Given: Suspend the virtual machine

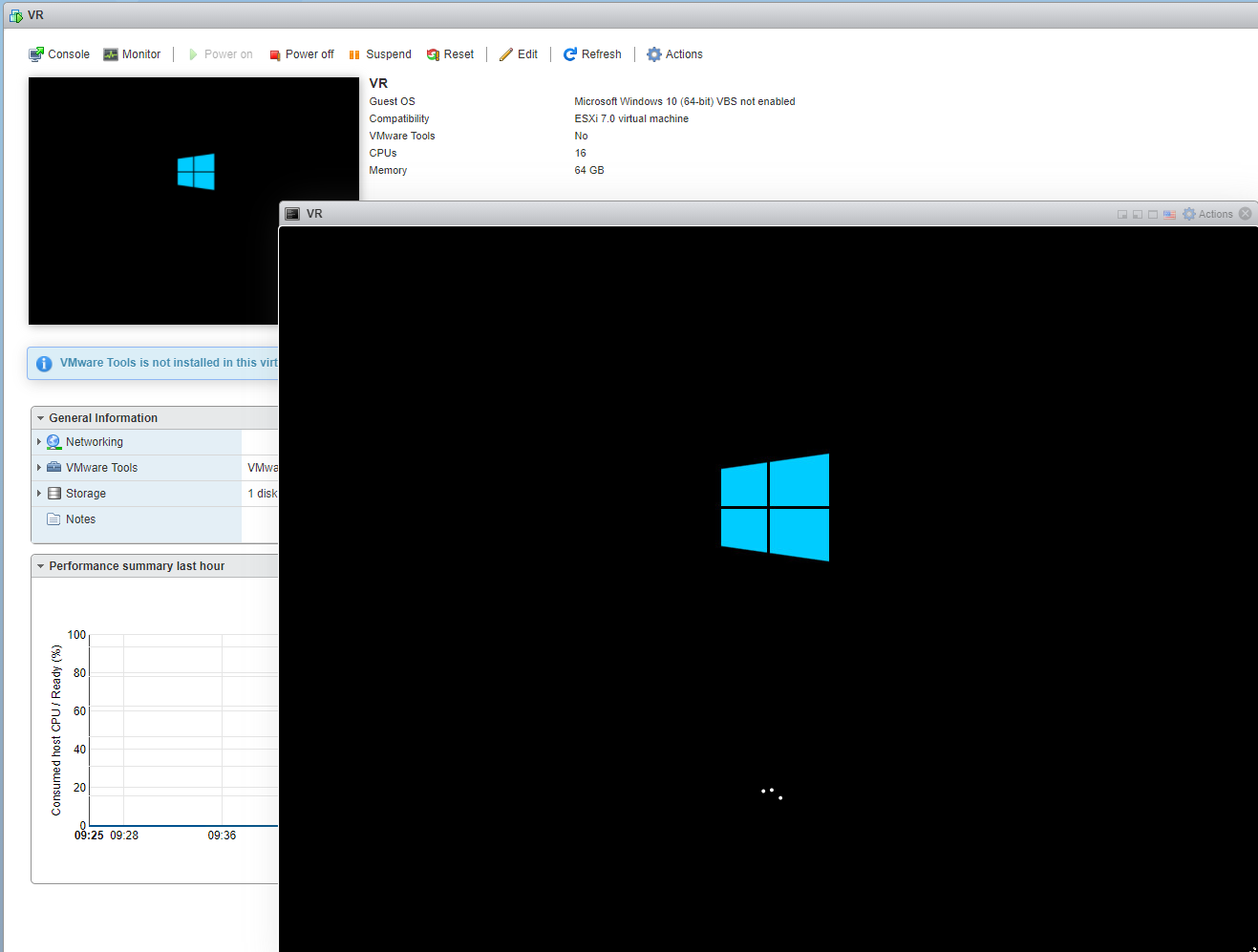Looking at the screenshot, I should pyautogui.click(x=379, y=54).
